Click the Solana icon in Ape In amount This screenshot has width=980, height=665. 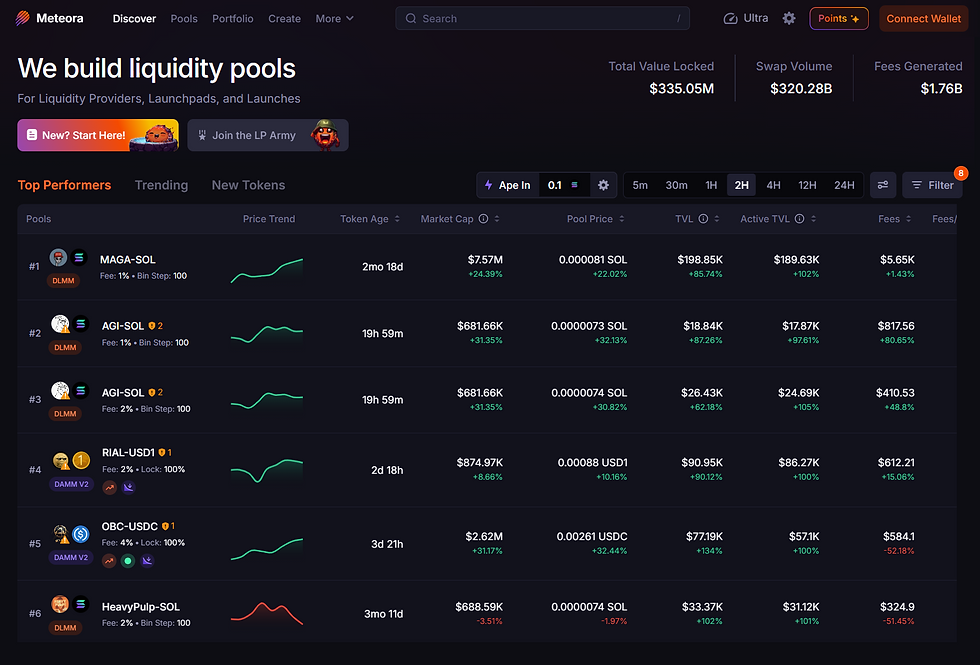click(574, 185)
